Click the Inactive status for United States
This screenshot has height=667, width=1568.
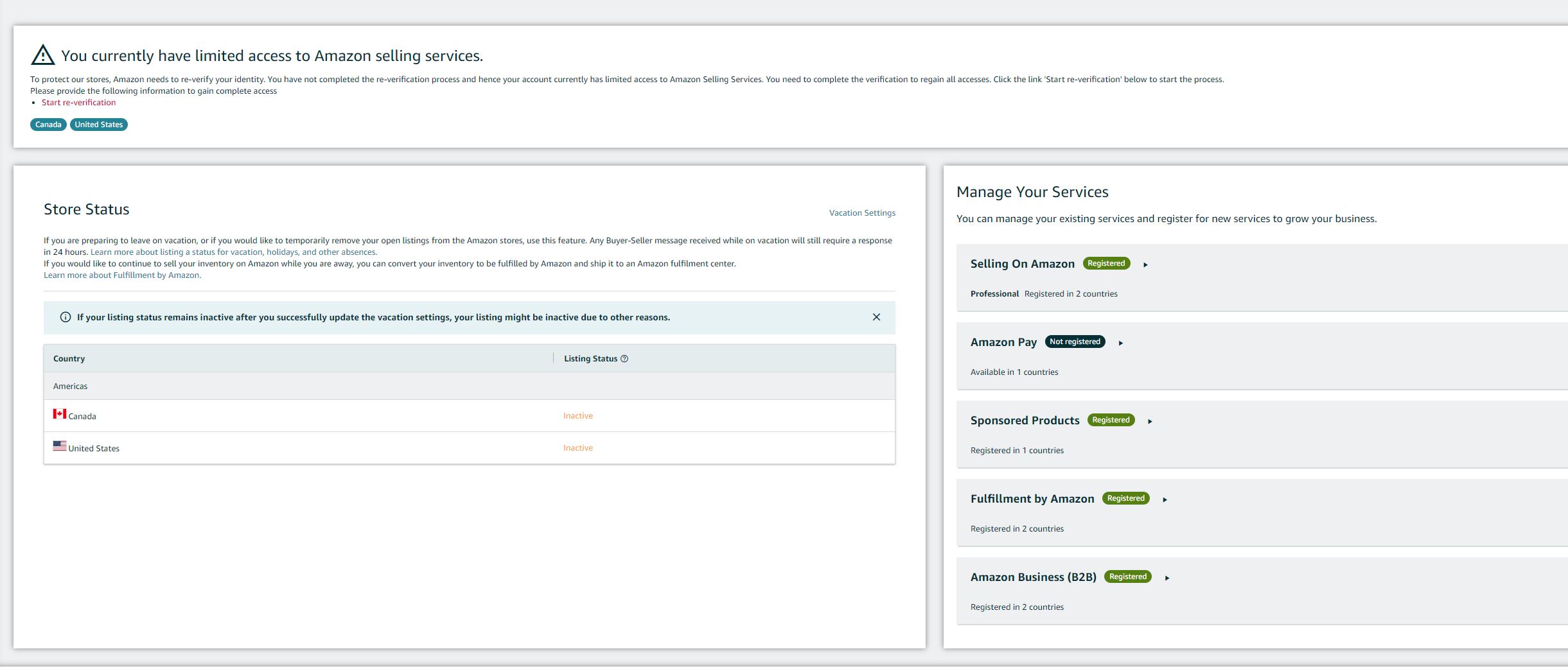(x=578, y=448)
